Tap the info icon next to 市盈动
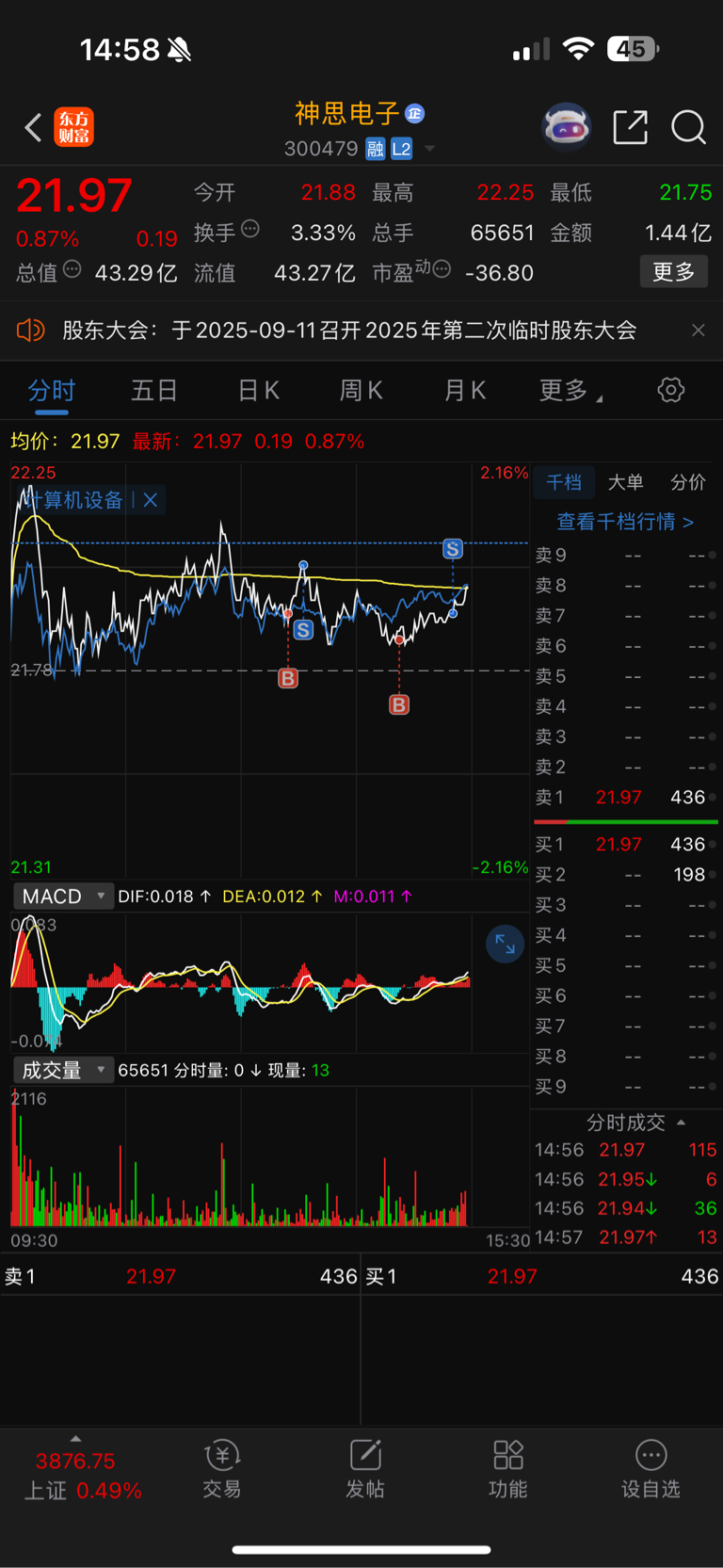Viewport: 723px width, 1568px height. click(x=442, y=270)
